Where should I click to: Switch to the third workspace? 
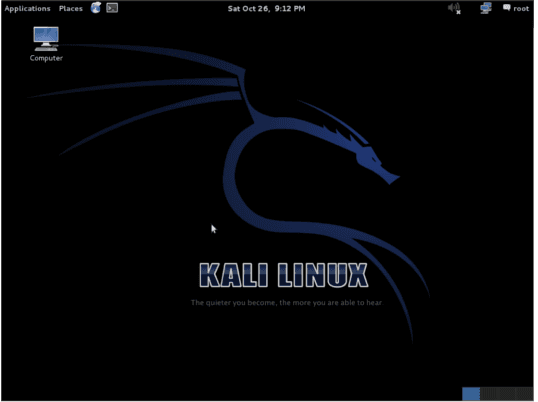coord(506,394)
